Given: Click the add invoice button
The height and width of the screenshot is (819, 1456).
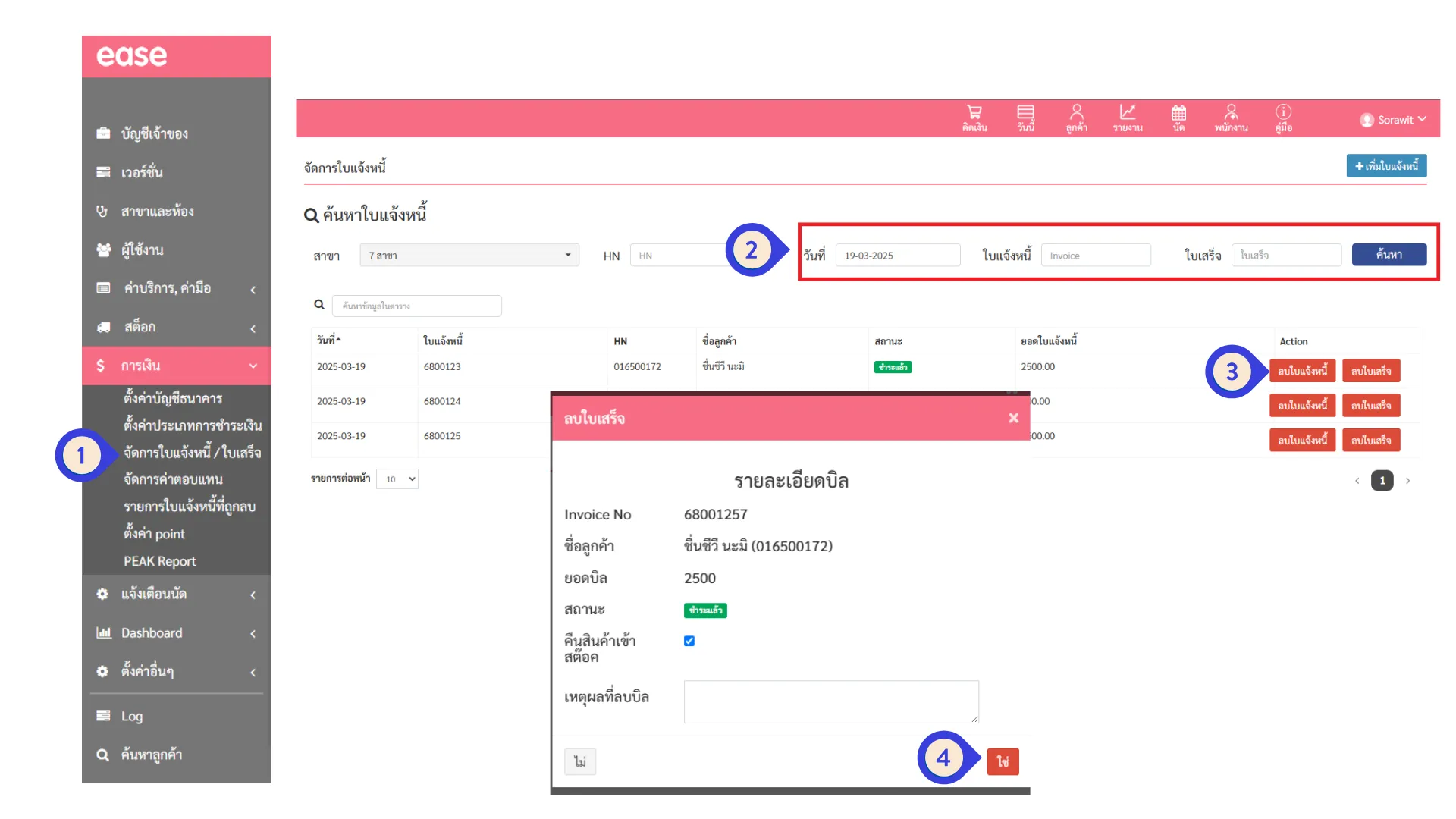Looking at the screenshot, I should 1386,165.
